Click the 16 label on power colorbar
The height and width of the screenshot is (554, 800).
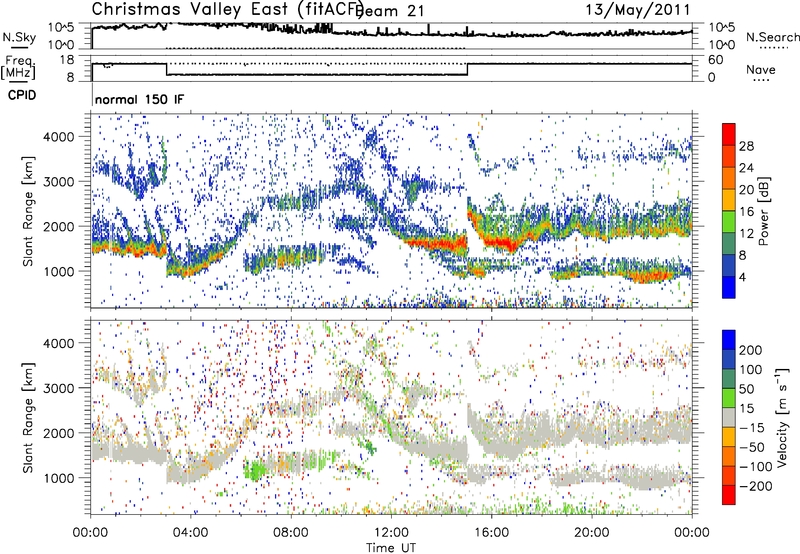pos(746,212)
